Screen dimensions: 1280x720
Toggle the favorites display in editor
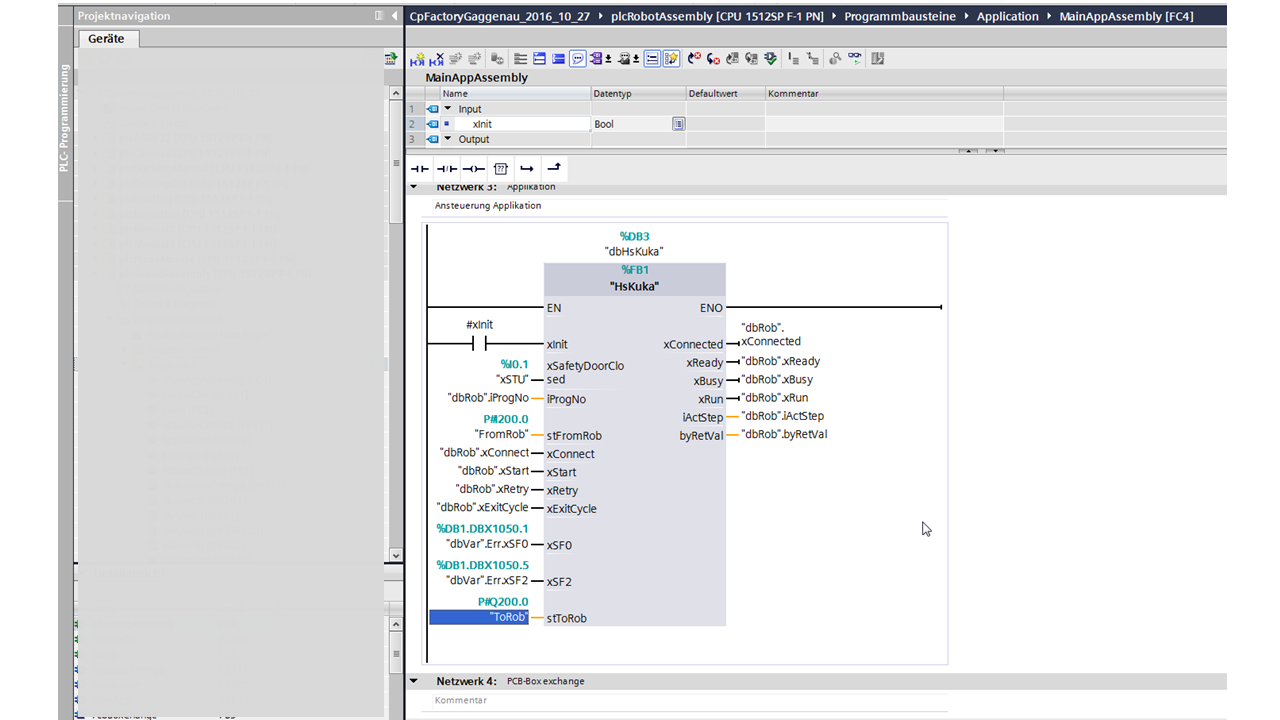(x=671, y=59)
